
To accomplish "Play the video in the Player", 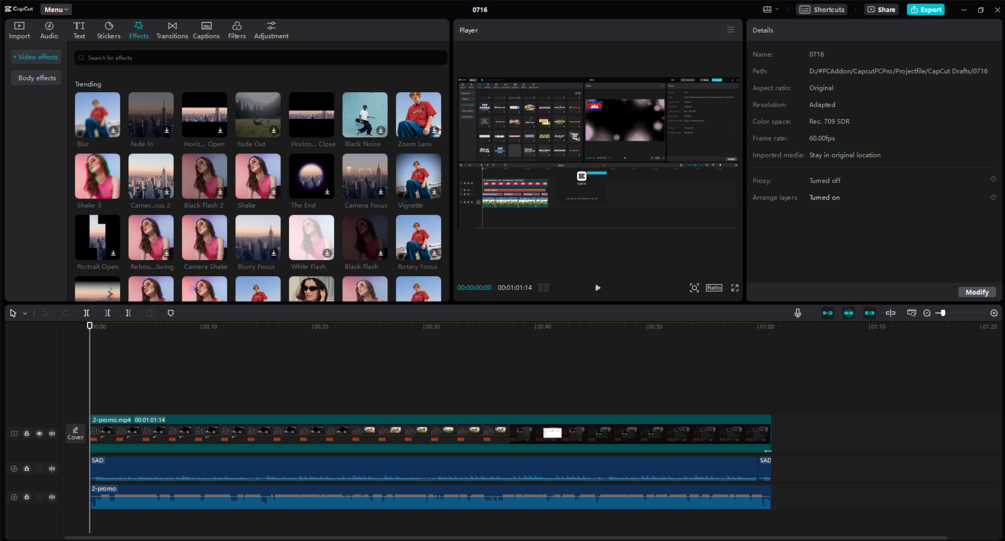I will tap(597, 288).
